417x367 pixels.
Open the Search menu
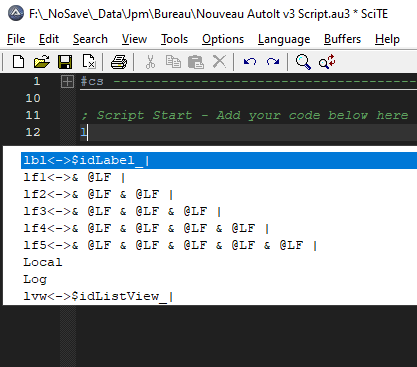click(x=90, y=39)
